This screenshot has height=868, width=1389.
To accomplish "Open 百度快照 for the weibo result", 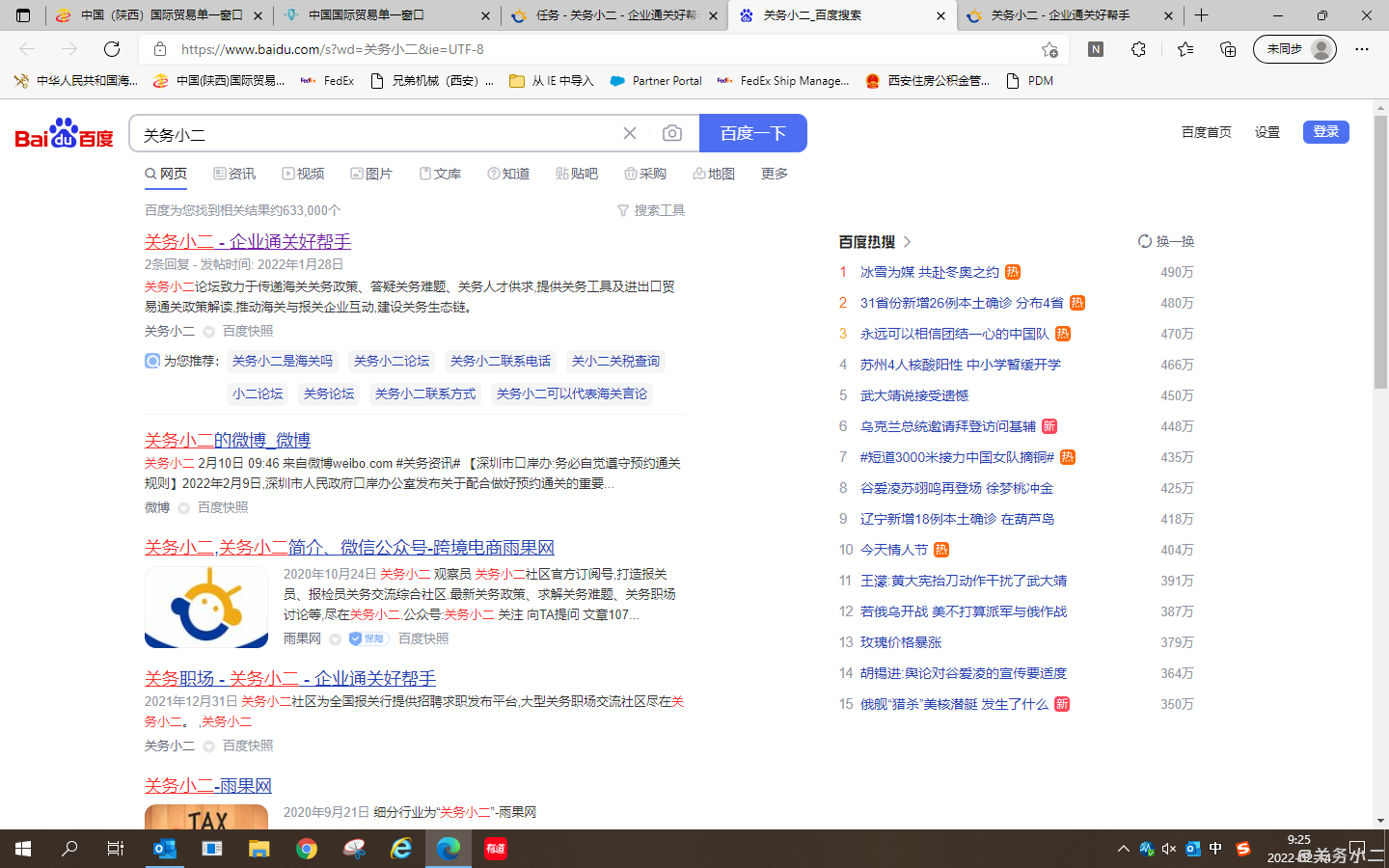I will [223, 507].
